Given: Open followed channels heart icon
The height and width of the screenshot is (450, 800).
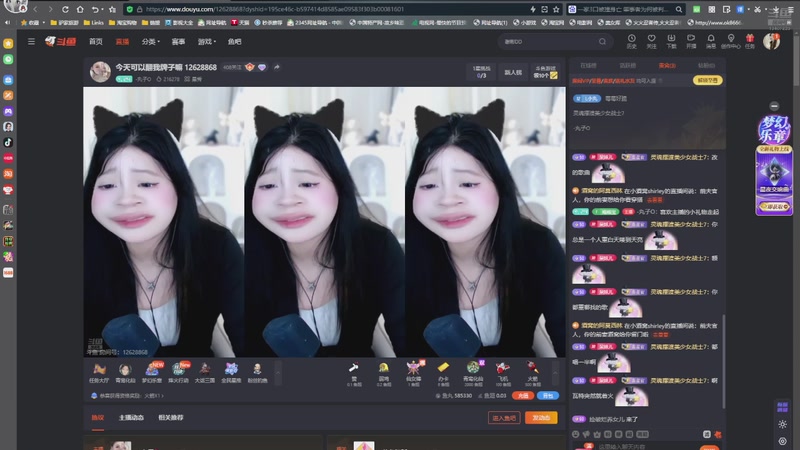Looking at the screenshot, I should coord(651,41).
